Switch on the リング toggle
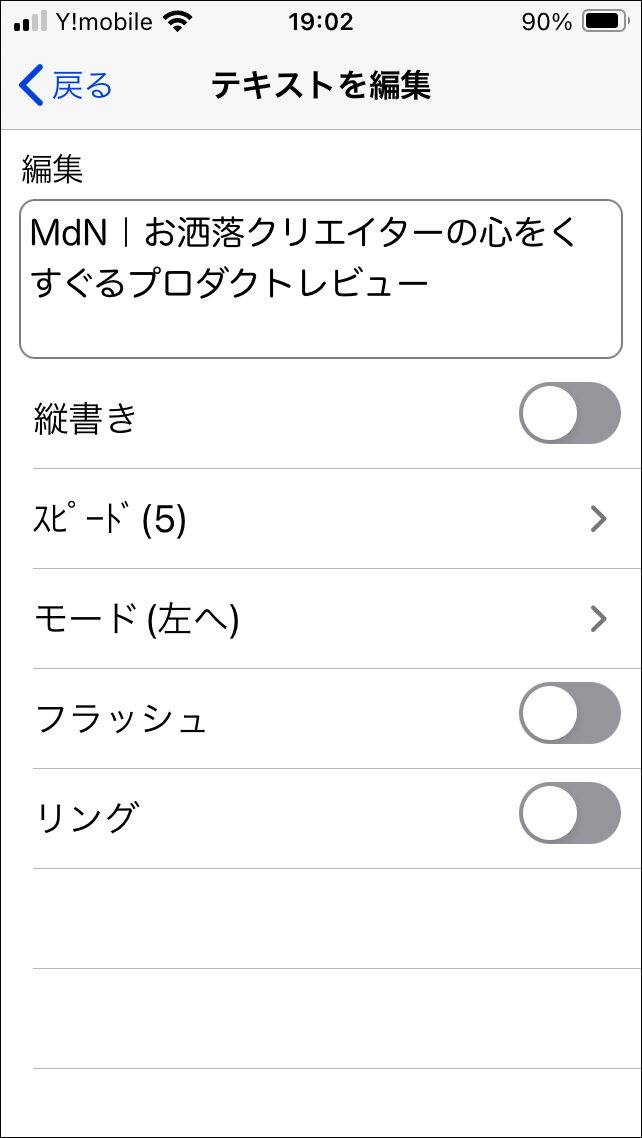Viewport: 642px width, 1138px height. [x=569, y=813]
